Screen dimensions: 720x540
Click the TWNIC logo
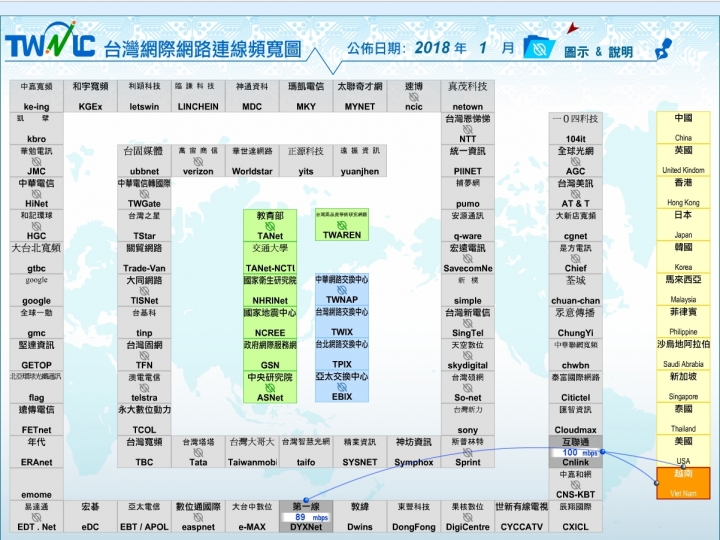tap(50, 40)
